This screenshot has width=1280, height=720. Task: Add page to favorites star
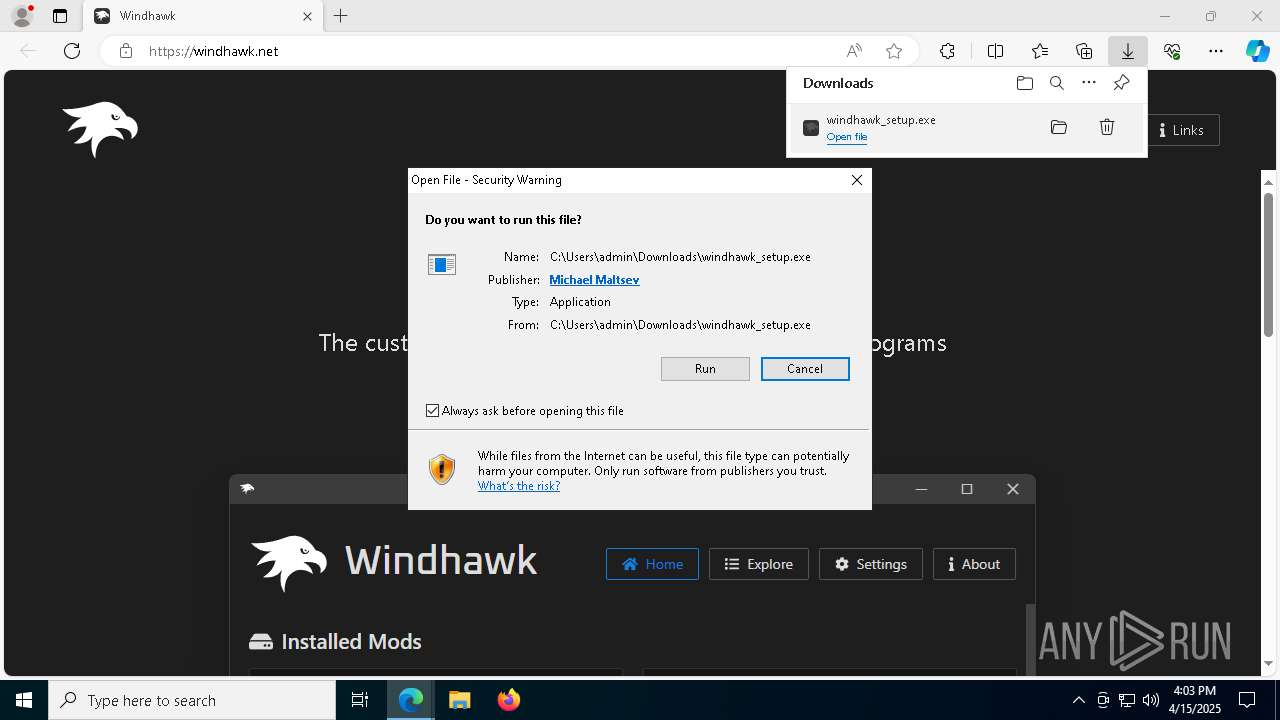click(894, 51)
